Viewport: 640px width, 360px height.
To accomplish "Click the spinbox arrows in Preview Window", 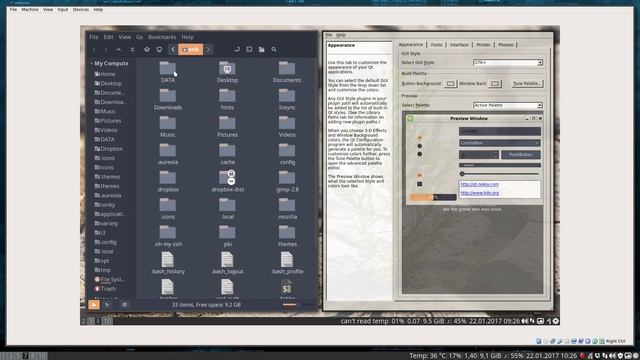I will tap(496, 155).
